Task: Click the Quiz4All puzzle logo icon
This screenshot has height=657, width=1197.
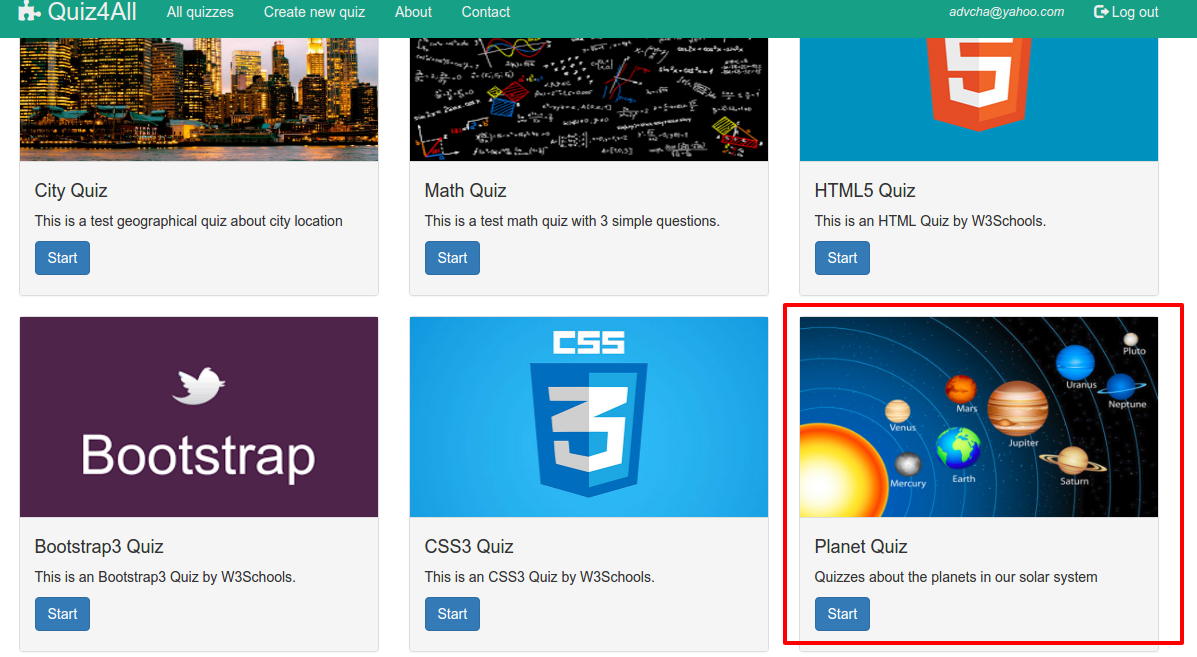Action: click(29, 12)
